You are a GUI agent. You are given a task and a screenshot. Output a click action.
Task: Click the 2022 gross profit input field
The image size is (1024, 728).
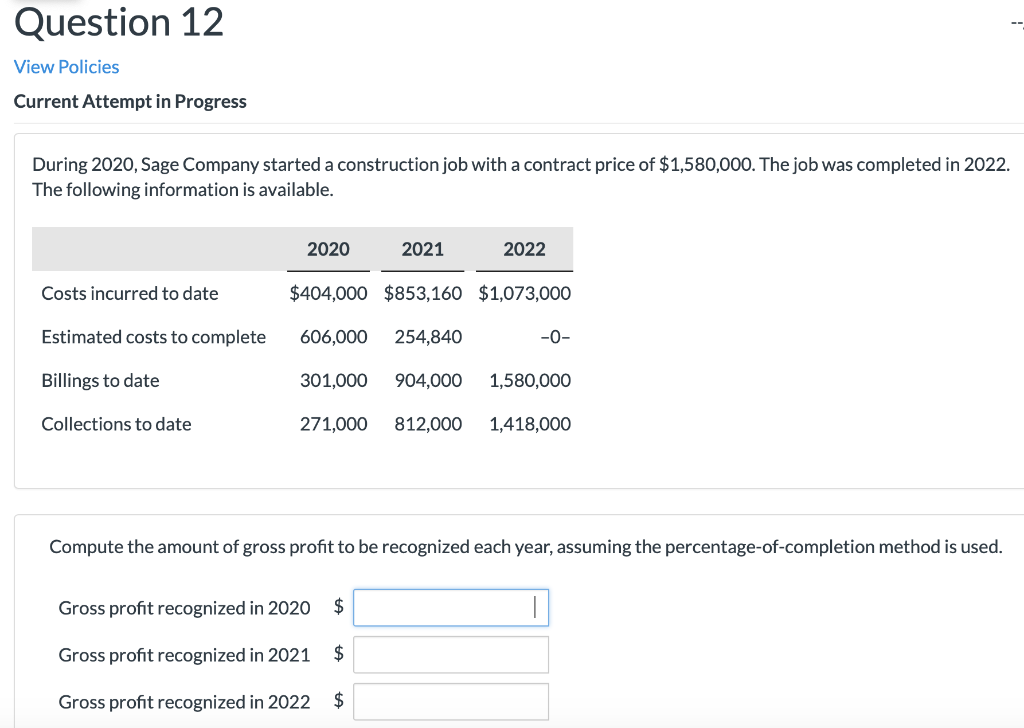click(450, 701)
